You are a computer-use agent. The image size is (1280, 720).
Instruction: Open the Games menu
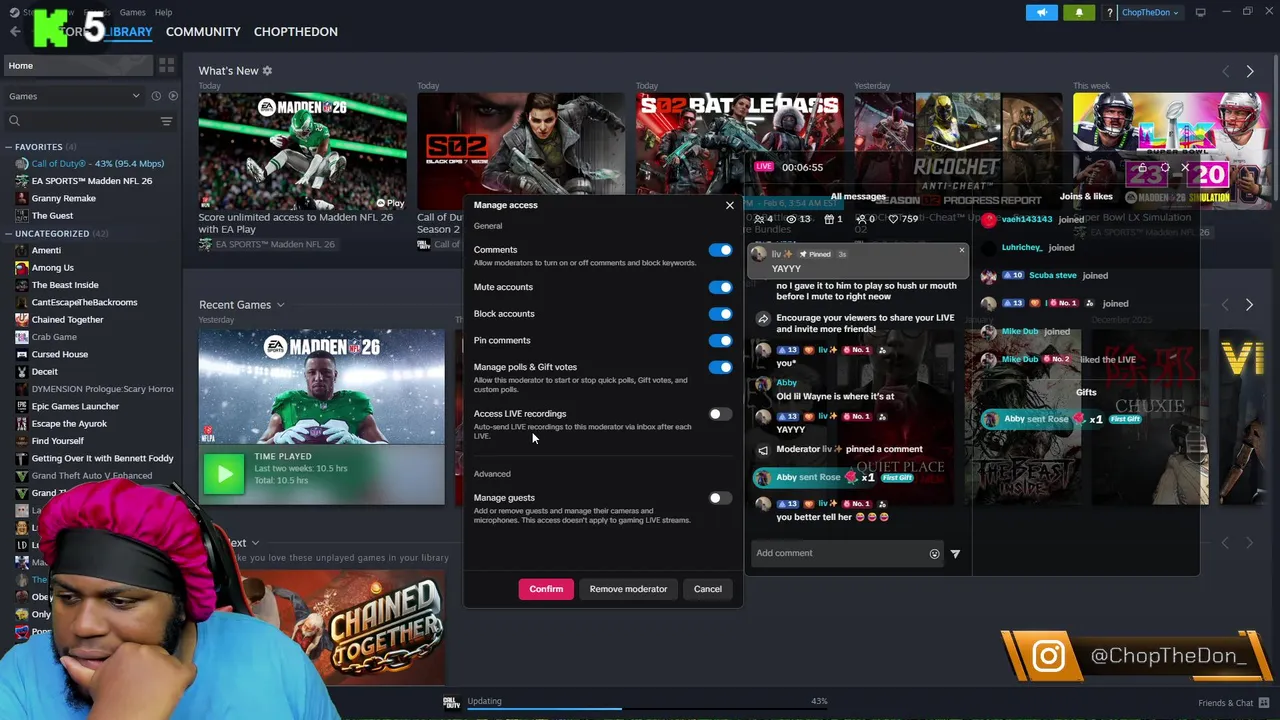(132, 12)
